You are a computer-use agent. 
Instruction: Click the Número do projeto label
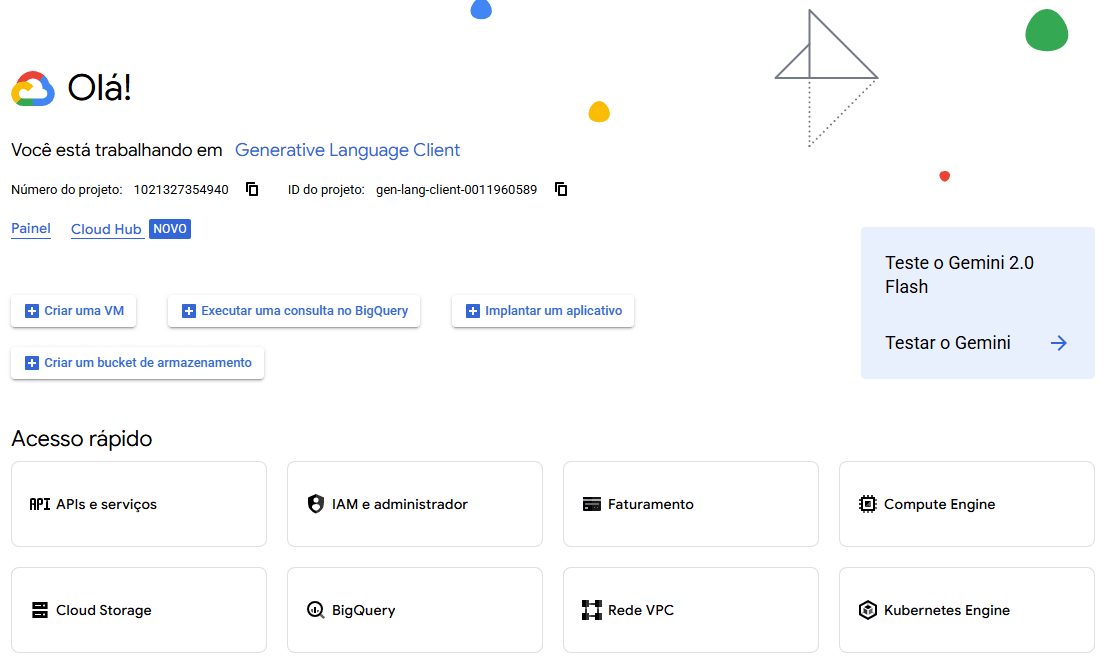67,190
